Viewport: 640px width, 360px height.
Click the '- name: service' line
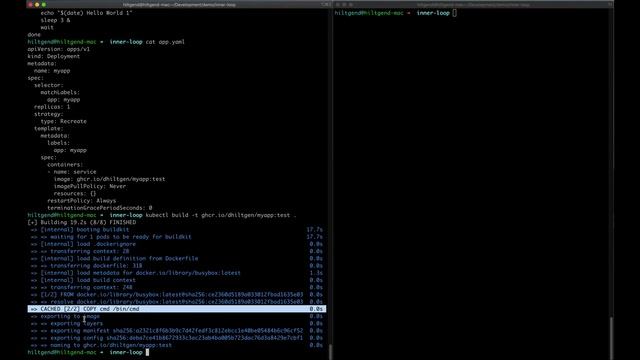(71, 172)
